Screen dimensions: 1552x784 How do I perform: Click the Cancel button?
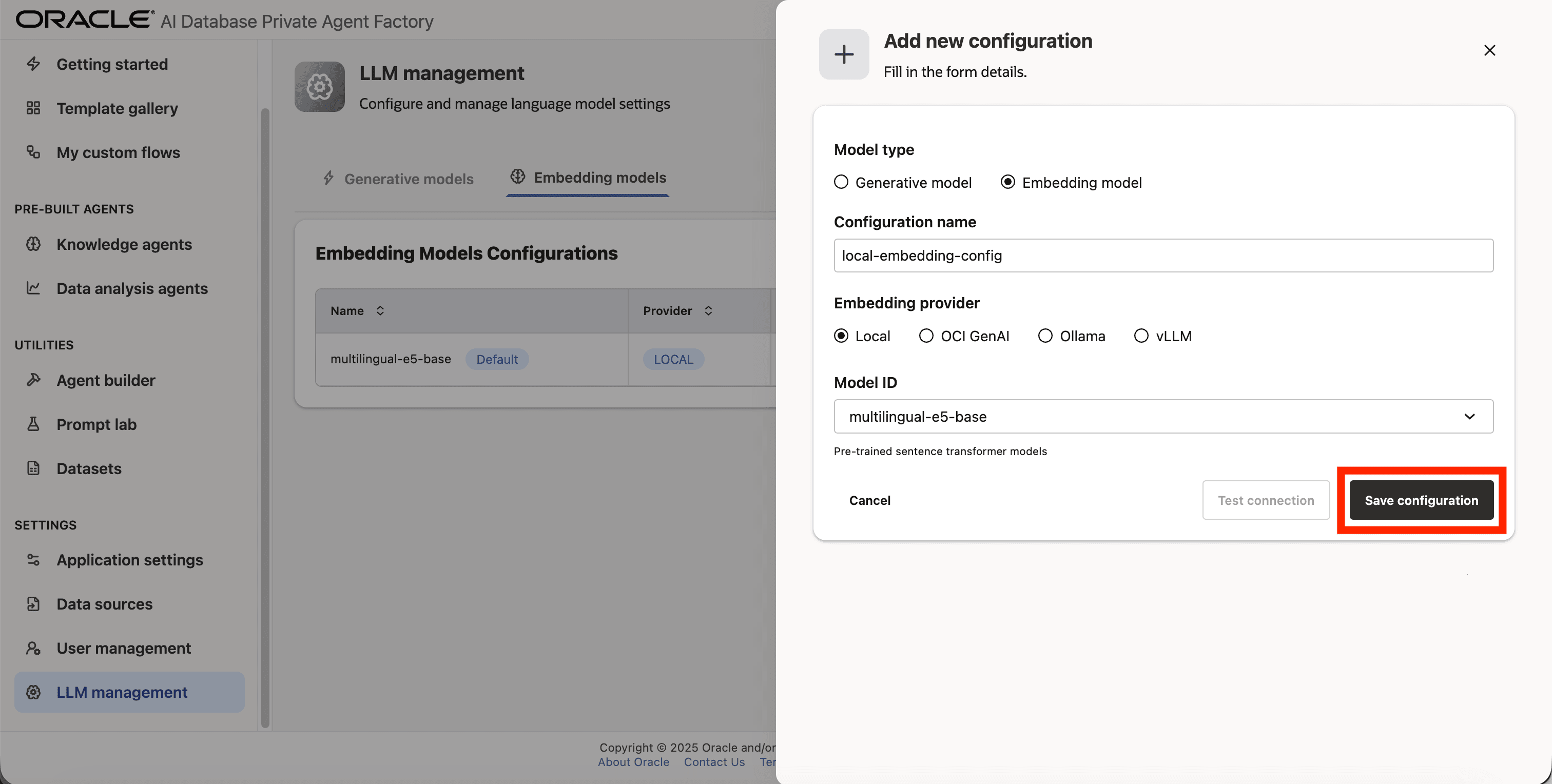point(869,500)
